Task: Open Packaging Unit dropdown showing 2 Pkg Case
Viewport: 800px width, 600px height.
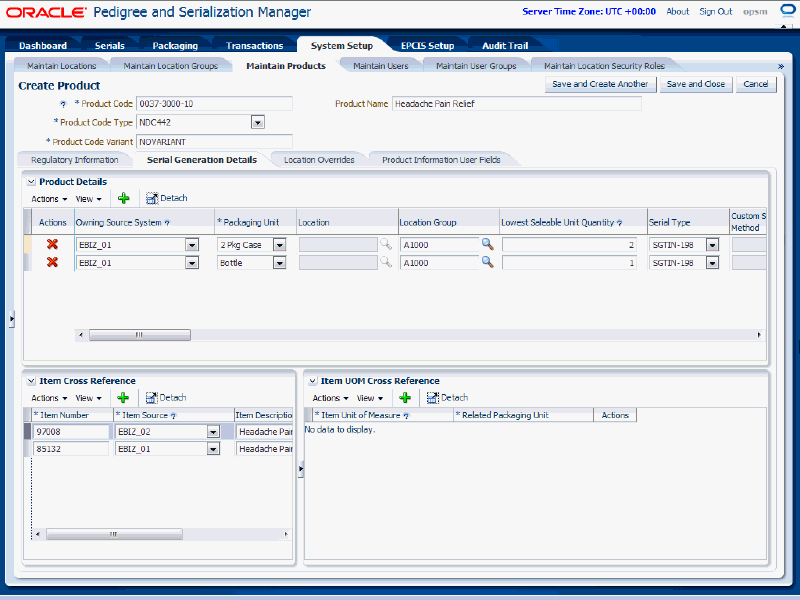Action: click(280, 245)
